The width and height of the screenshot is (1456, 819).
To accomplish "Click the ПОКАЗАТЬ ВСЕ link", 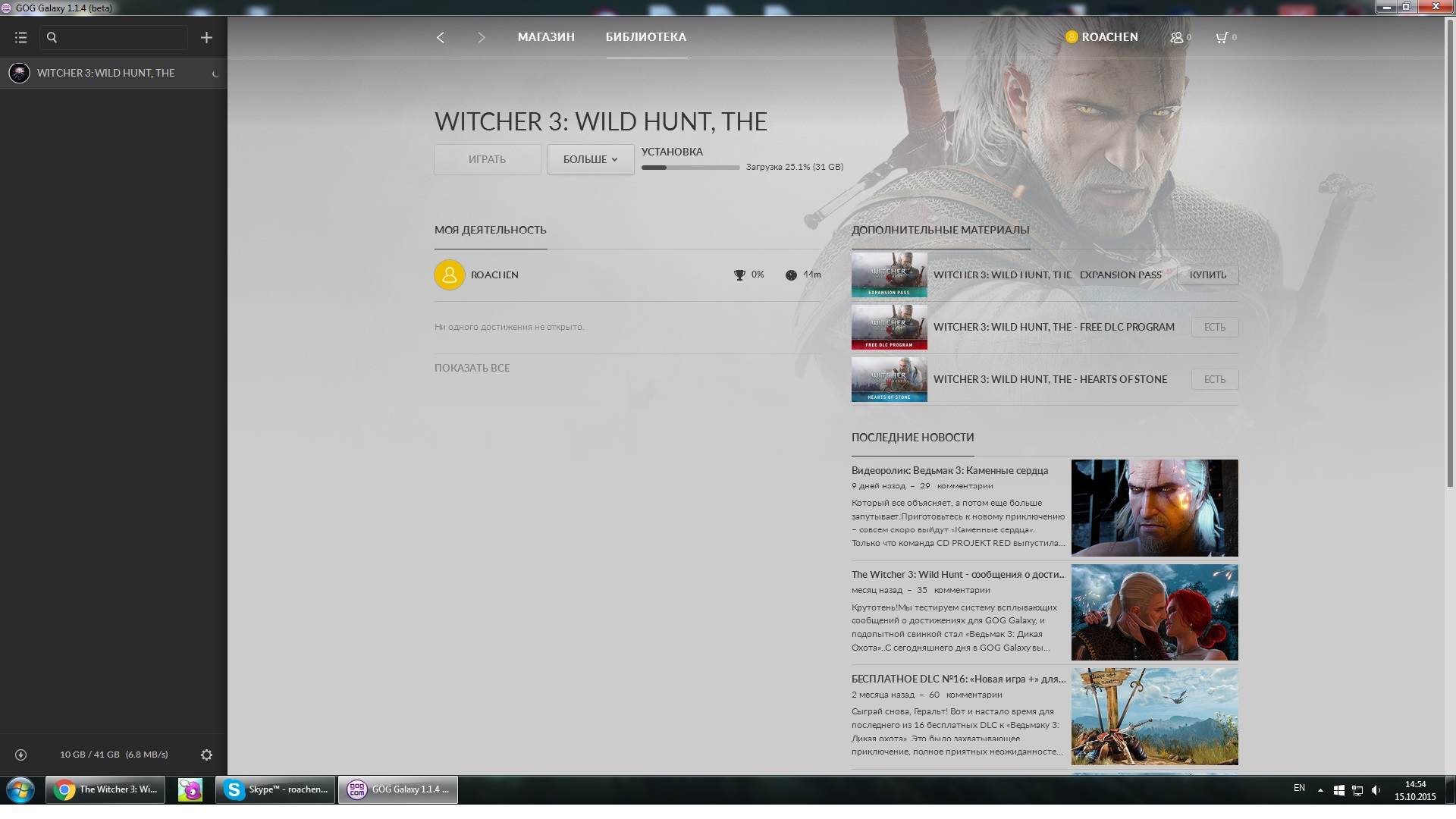I will (x=472, y=368).
